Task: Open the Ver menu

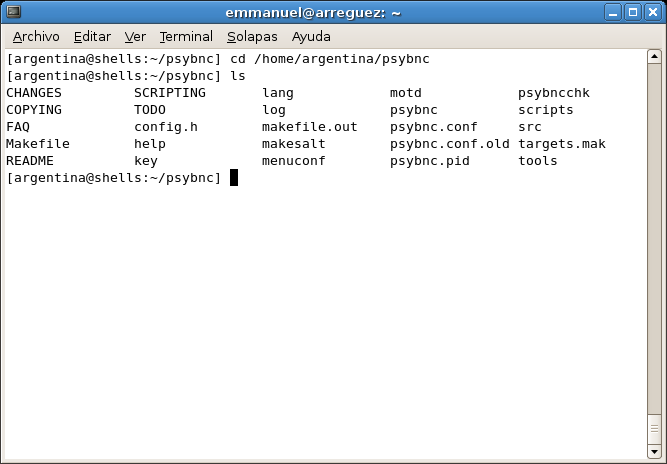Action: [135, 37]
